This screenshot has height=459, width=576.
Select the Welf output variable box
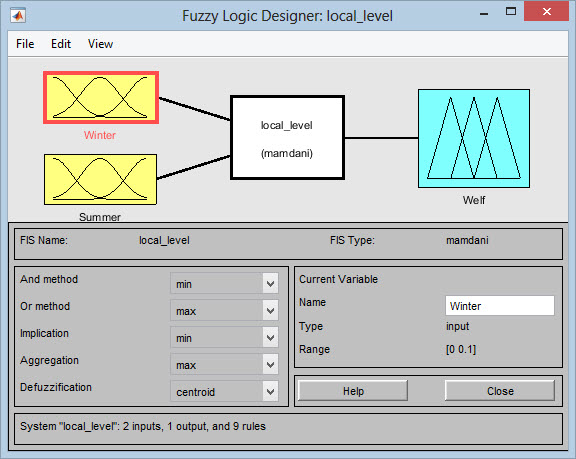click(x=474, y=138)
